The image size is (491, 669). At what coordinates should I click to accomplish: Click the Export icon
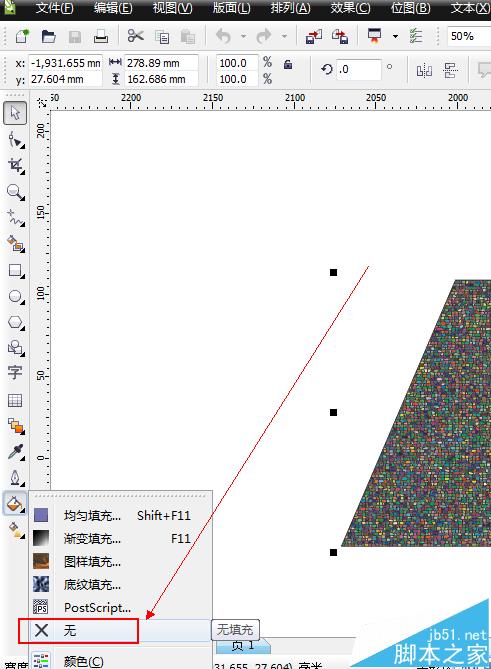coord(340,37)
